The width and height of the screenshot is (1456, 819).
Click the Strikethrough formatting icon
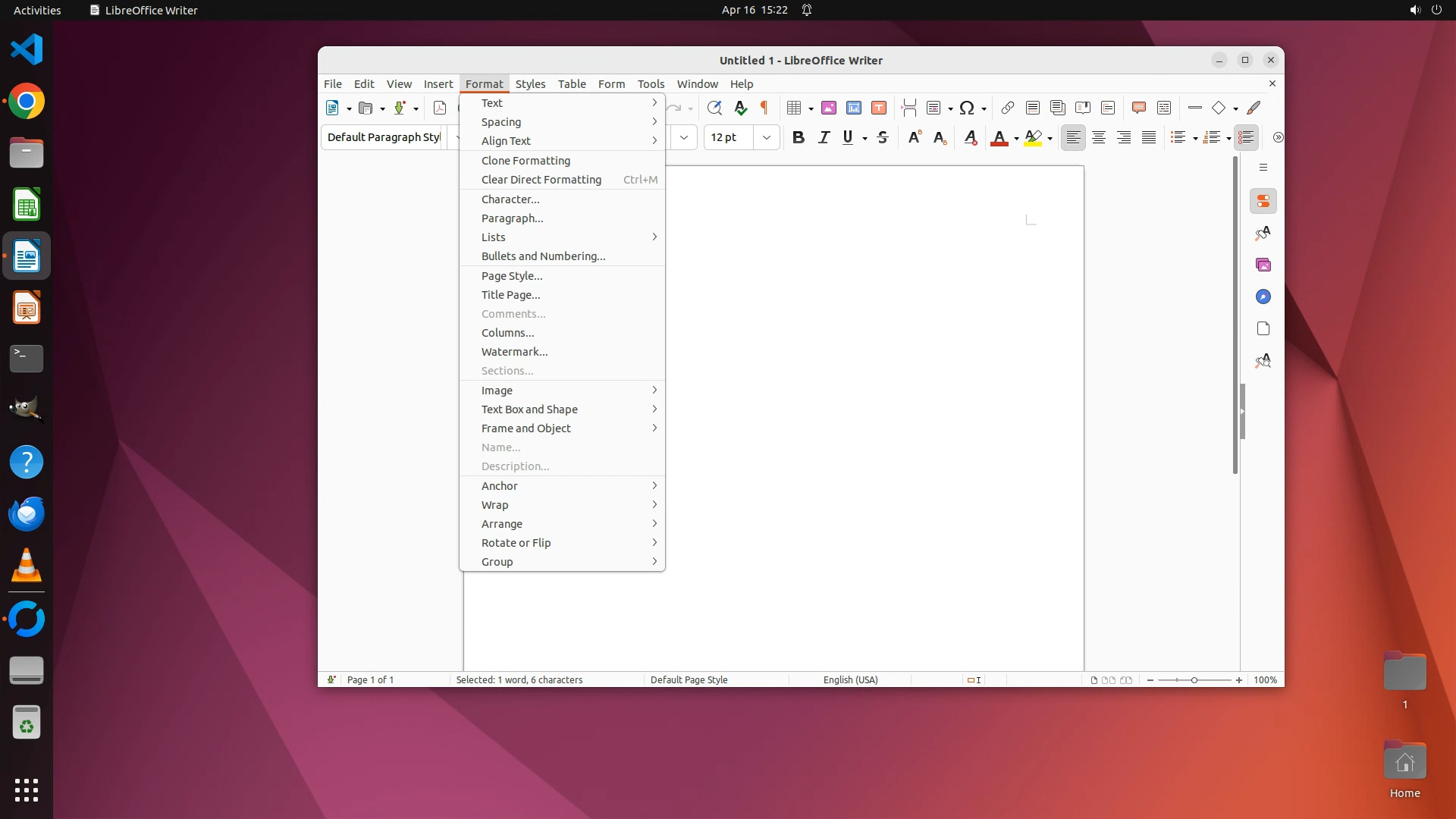pyautogui.click(x=883, y=137)
